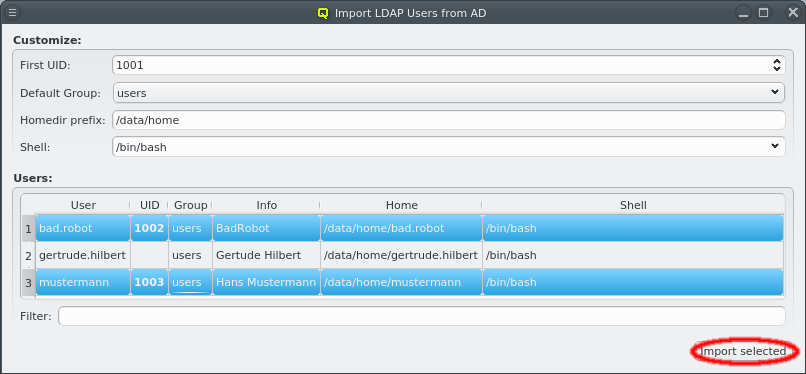This screenshot has height=374, width=806.
Task: Select the mustermann user cell
Action: pyautogui.click(x=83, y=282)
